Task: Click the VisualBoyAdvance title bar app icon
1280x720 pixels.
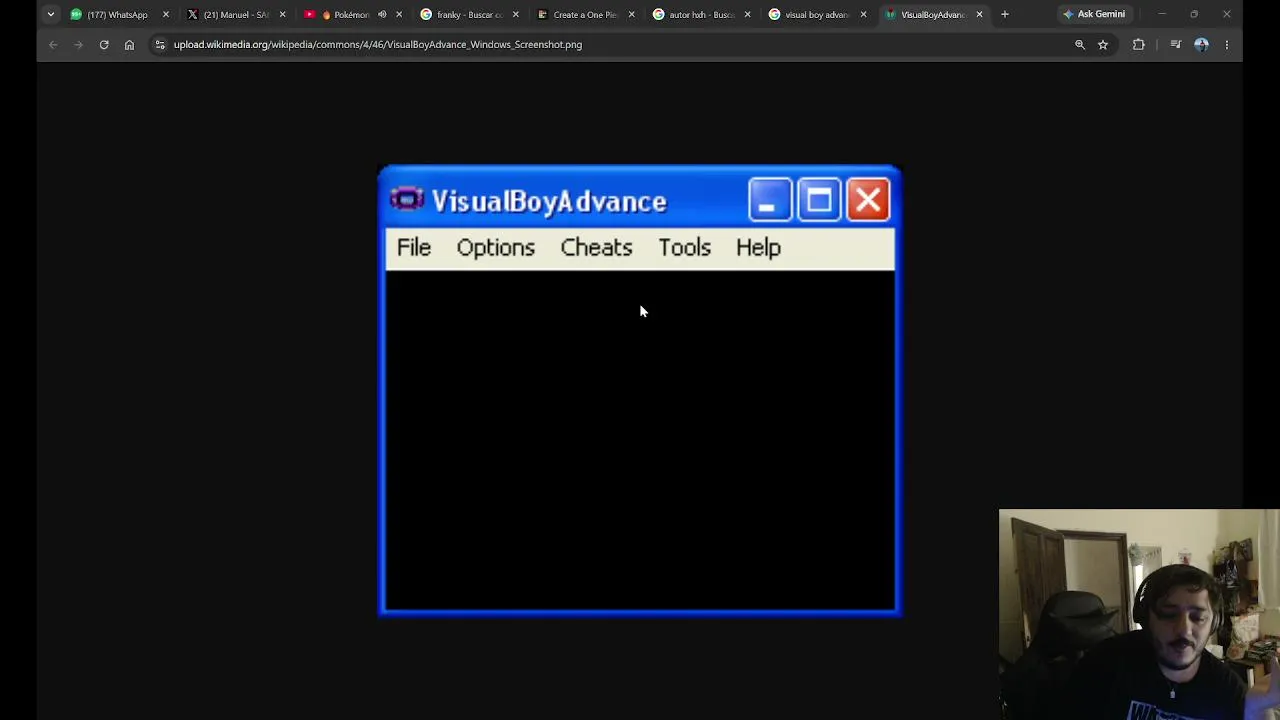Action: coord(407,200)
